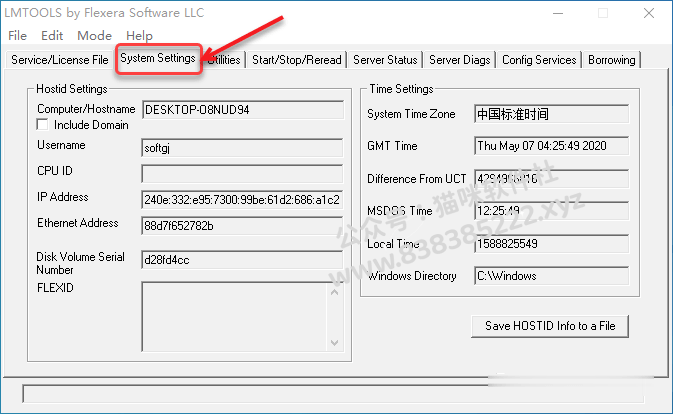Image resolution: width=673 pixels, height=414 pixels.
Task: Click the System Time Zone field
Action: click(x=552, y=114)
